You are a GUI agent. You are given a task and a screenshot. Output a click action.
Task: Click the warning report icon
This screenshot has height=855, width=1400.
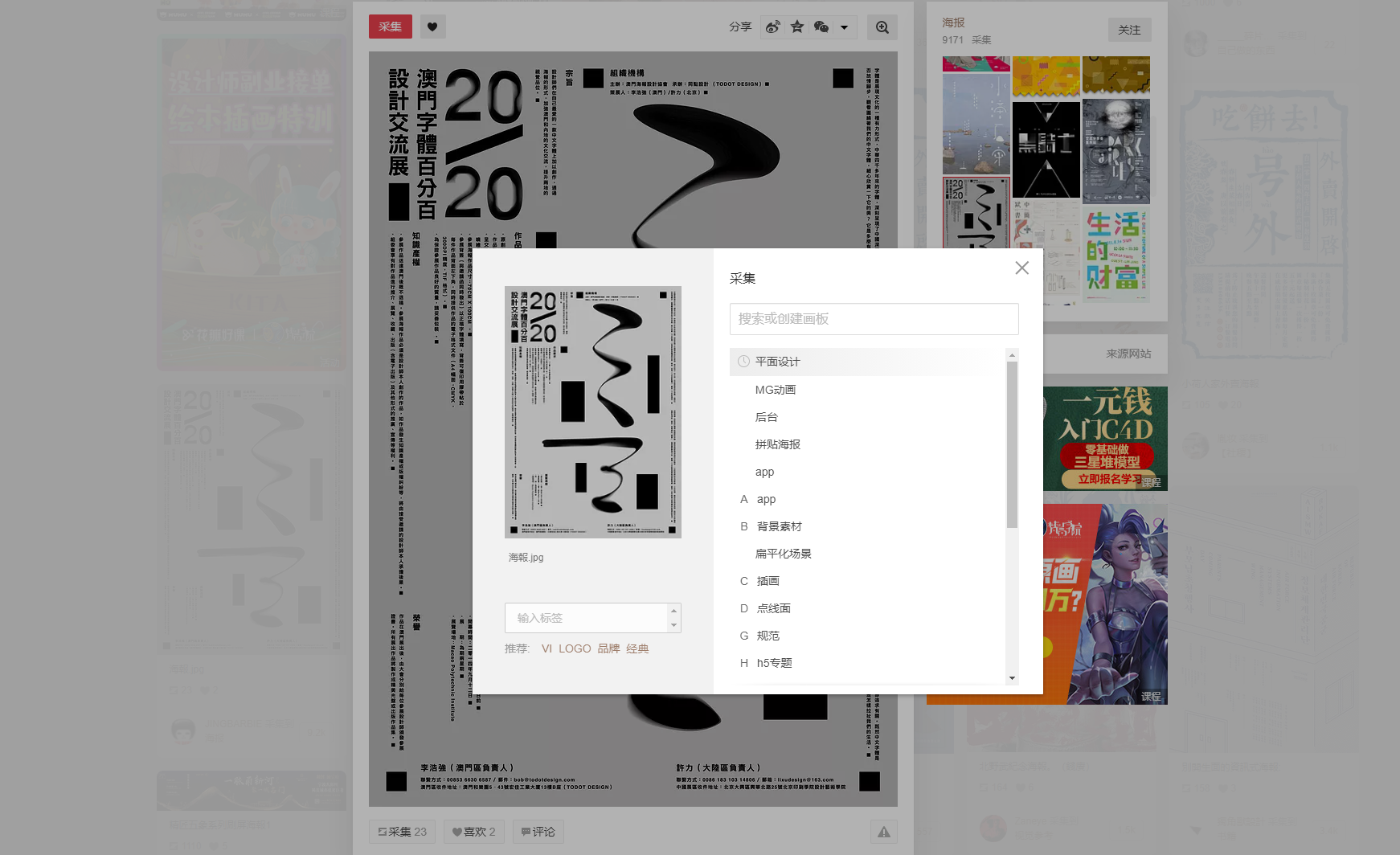tap(884, 832)
